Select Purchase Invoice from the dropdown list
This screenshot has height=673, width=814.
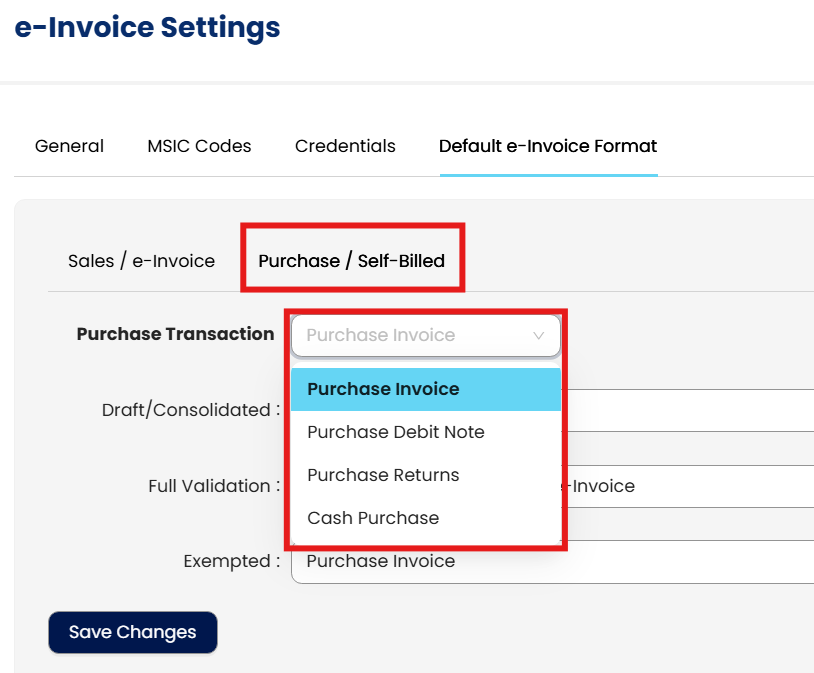(383, 389)
